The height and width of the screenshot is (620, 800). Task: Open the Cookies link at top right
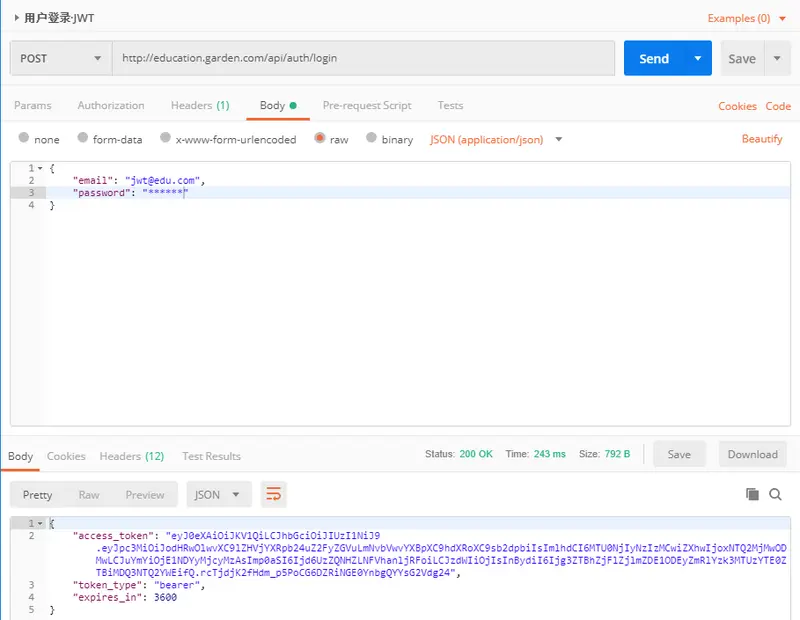pyautogui.click(x=737, y=106)
